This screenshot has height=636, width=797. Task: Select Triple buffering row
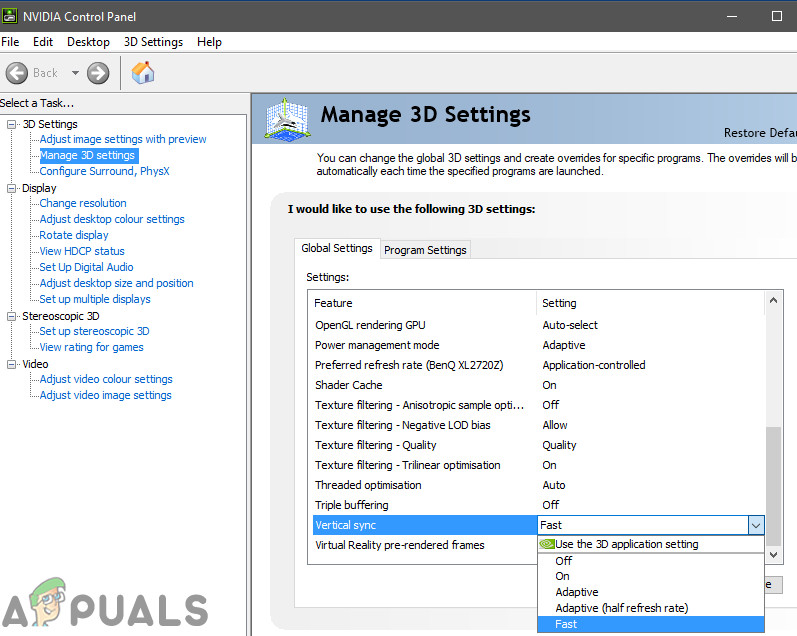[x=539, y=505]
